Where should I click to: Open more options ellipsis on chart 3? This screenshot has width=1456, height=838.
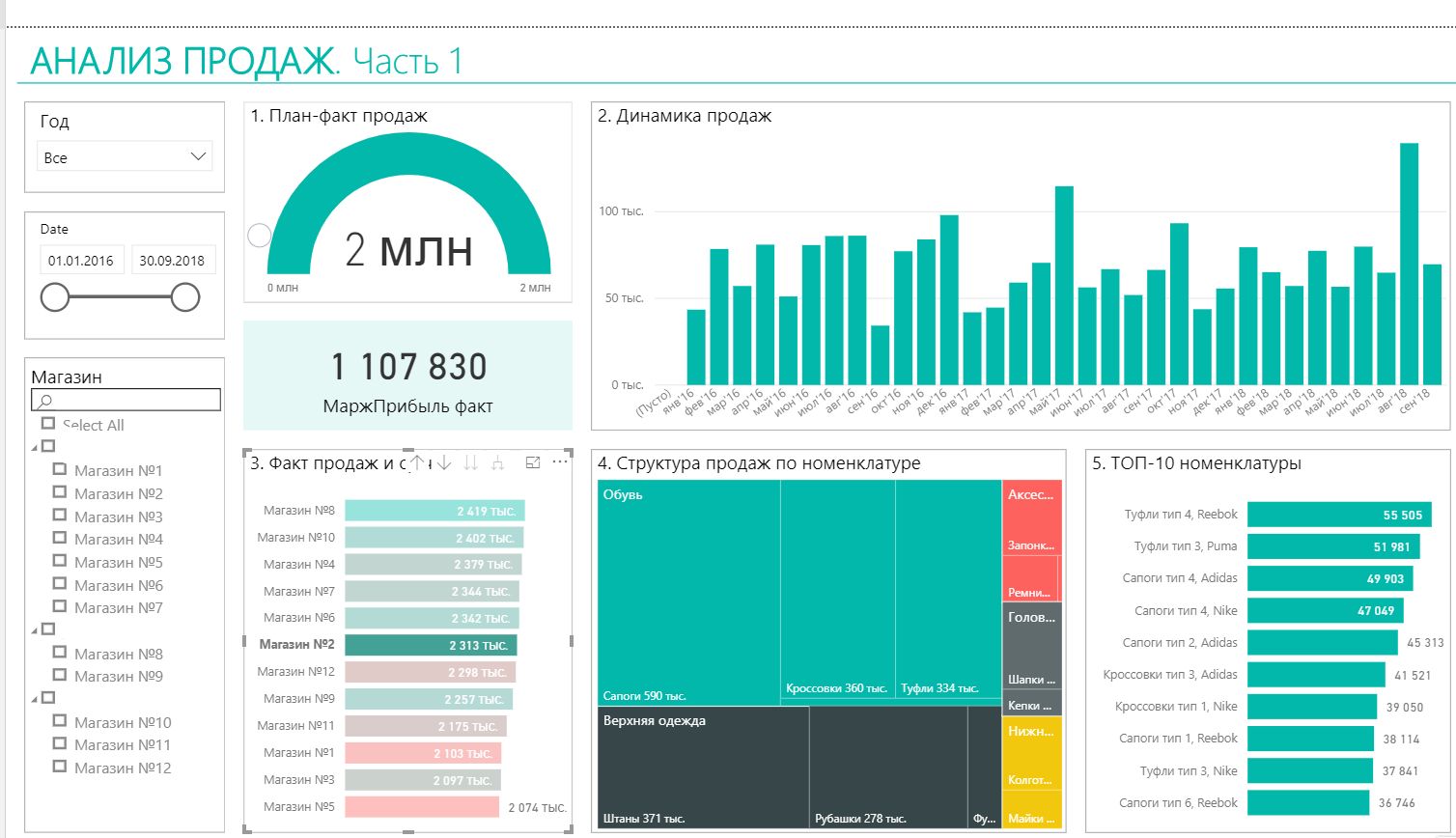[560, 462]
